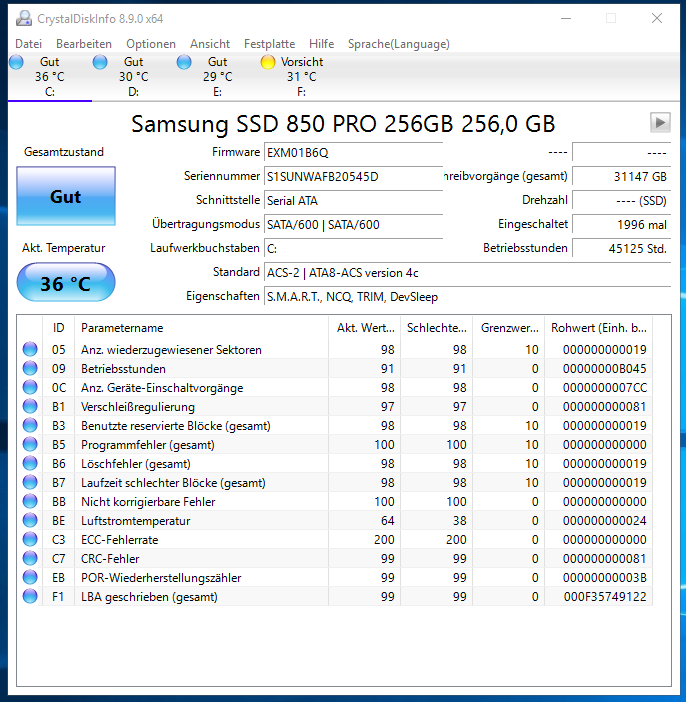Click the Drehzahl value ---- (SSD)
This screenshot has width=686, height=702.
(622, 201)
